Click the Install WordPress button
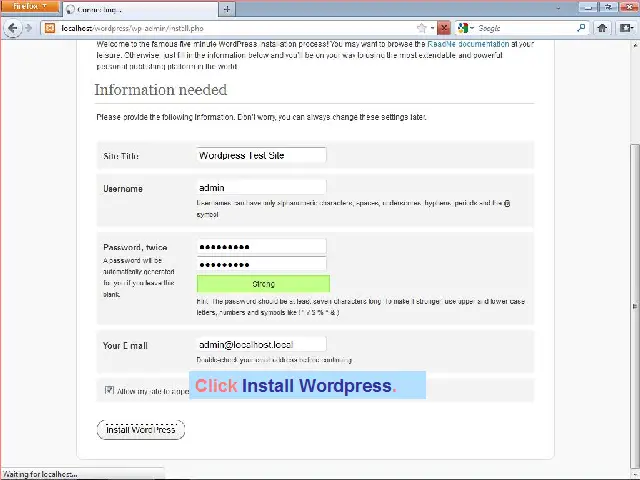This screenshot has width=640, height=480. 141,429
